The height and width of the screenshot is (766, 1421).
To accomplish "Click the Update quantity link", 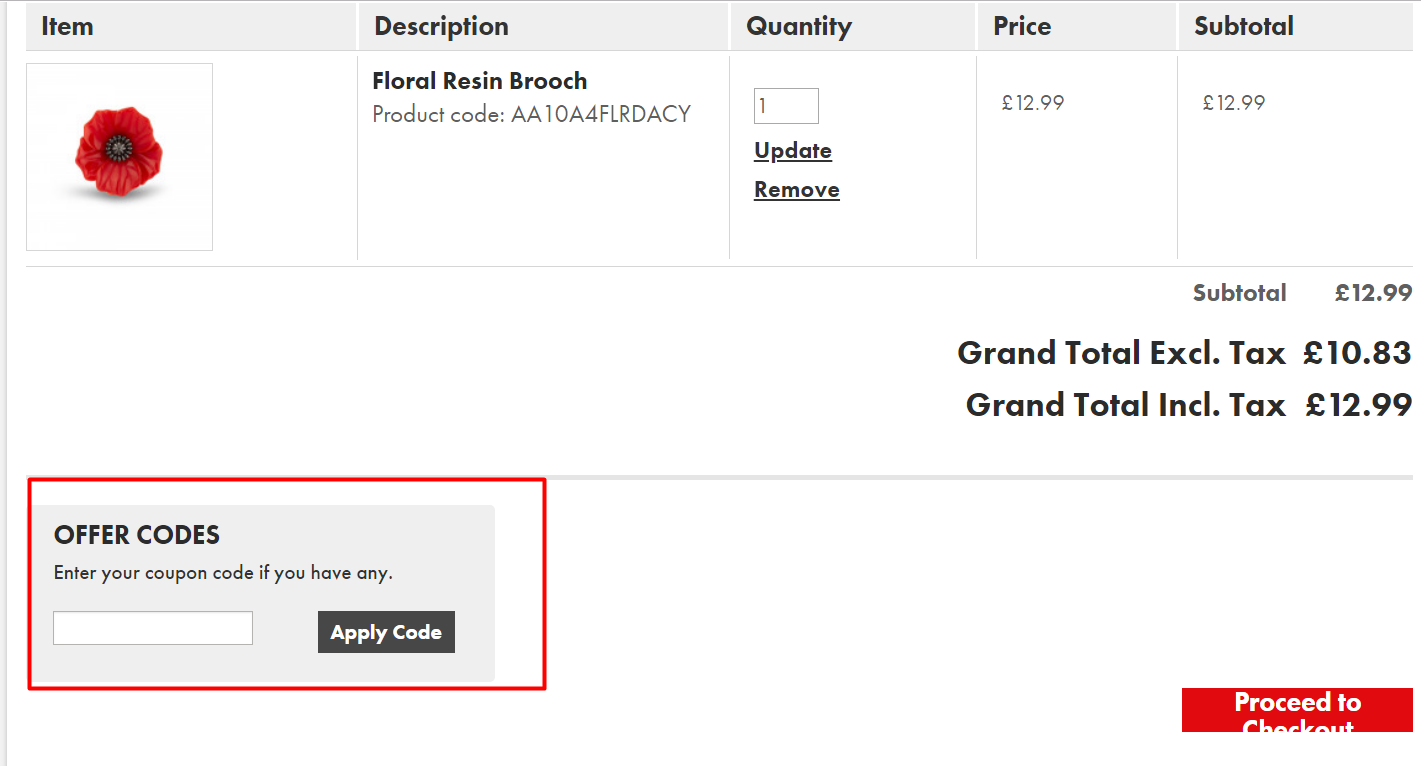I will 793,151.
